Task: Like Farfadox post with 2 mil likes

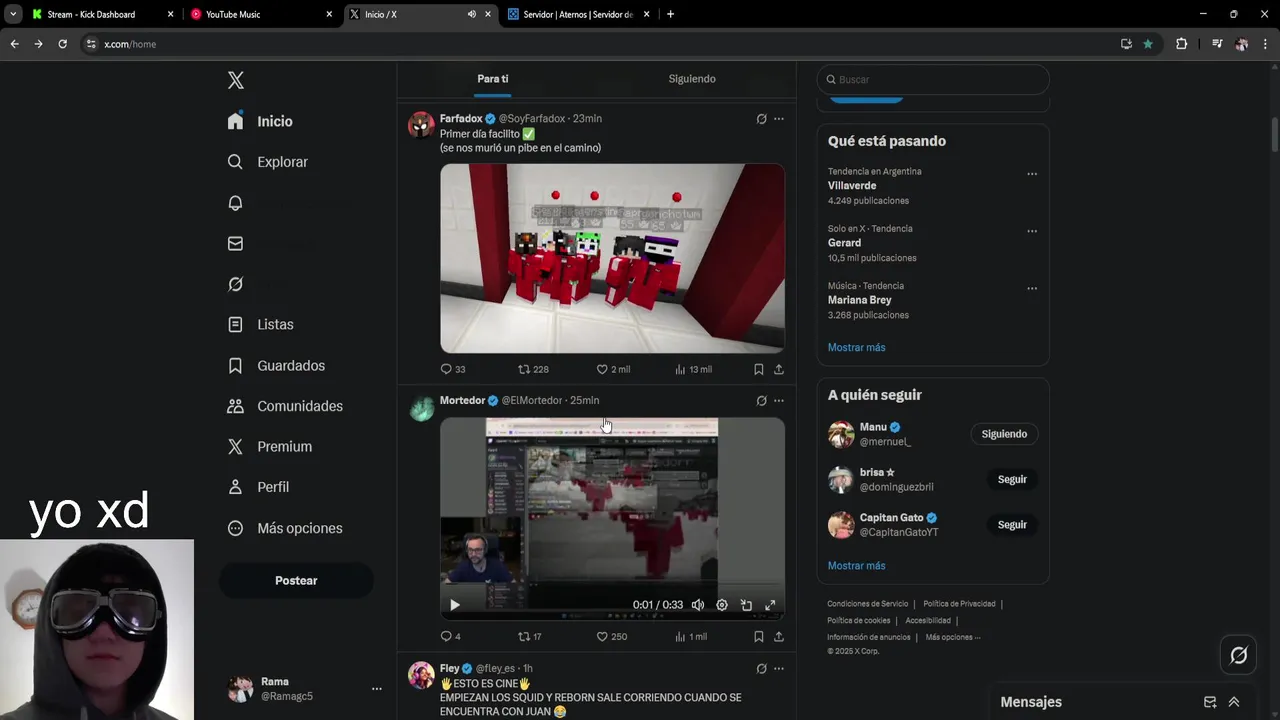Action: click(613, 369)
